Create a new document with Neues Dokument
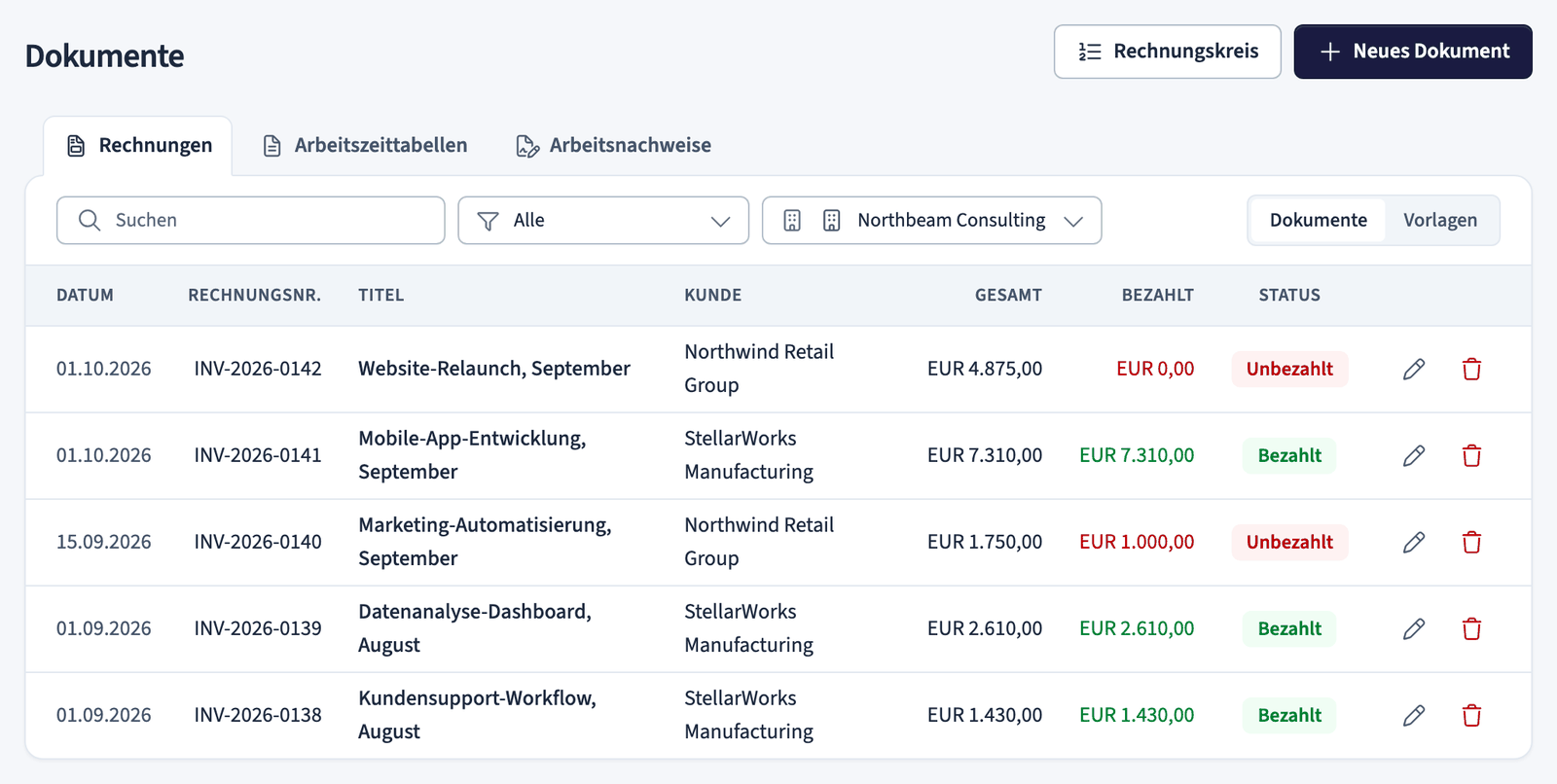This screenshot has width=1557, height=784. click(1413, 52)
